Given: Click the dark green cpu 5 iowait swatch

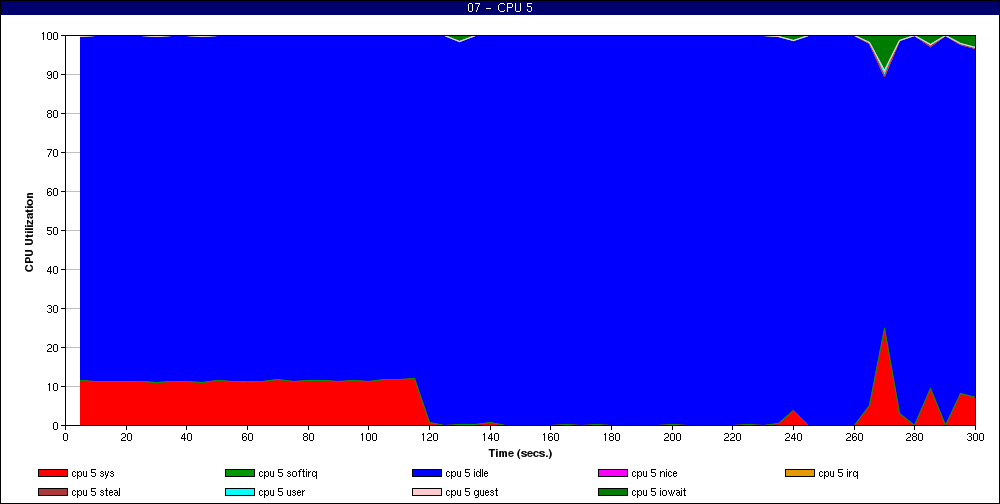Looking at the screenshot, I should [x=613, y=492].
